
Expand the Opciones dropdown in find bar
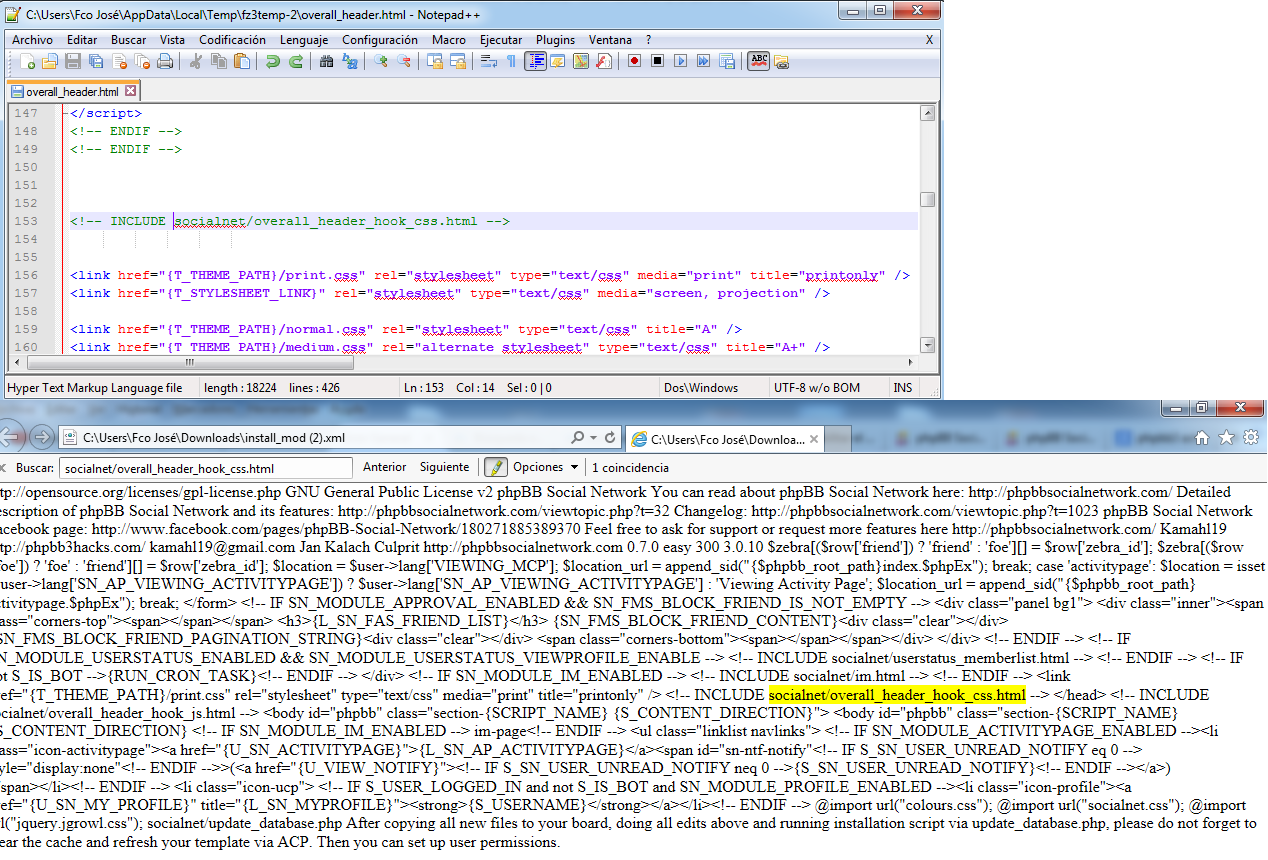click(x=574, y=467)
